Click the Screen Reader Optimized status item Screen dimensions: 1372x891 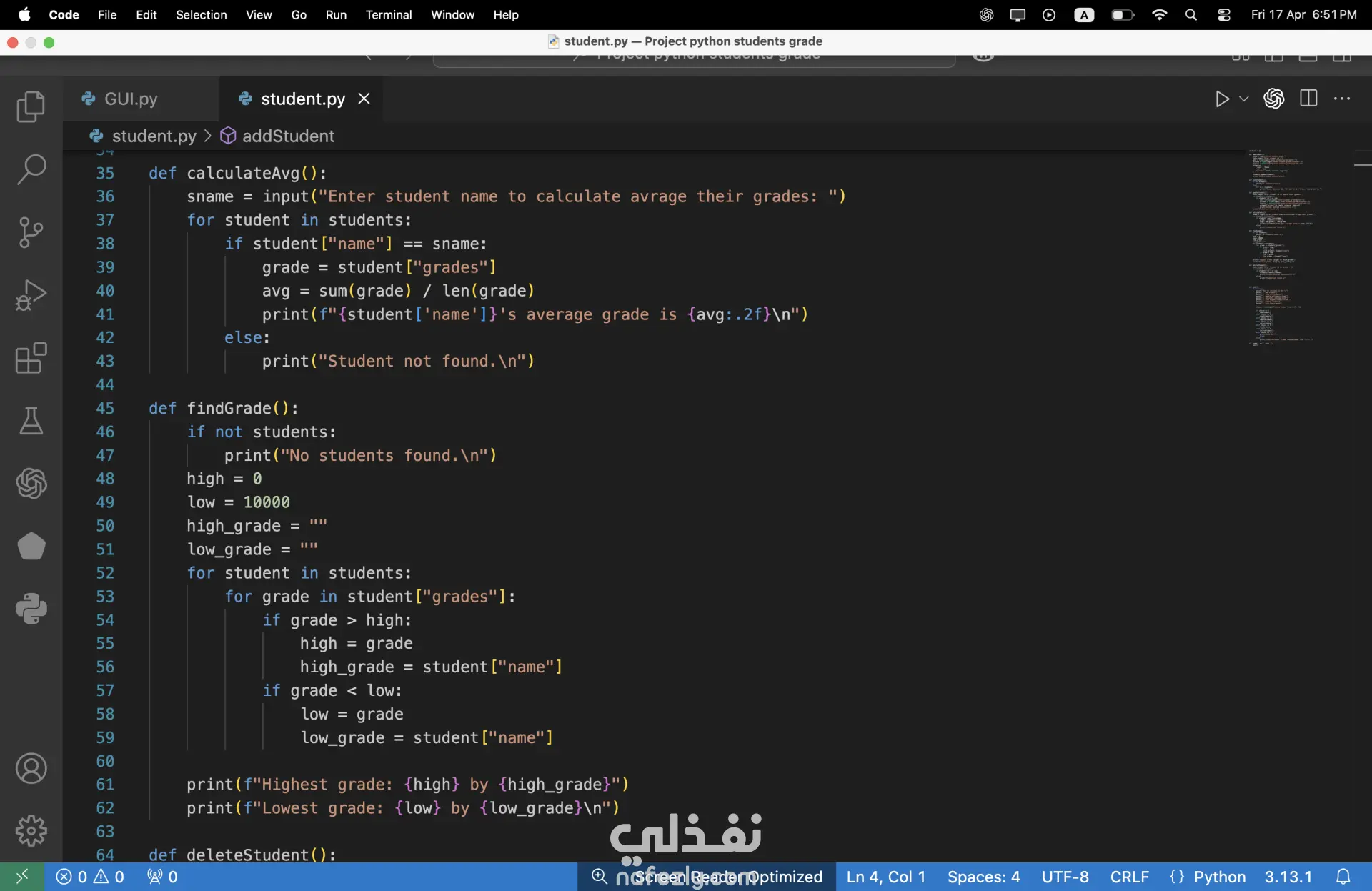coord(727,876)
